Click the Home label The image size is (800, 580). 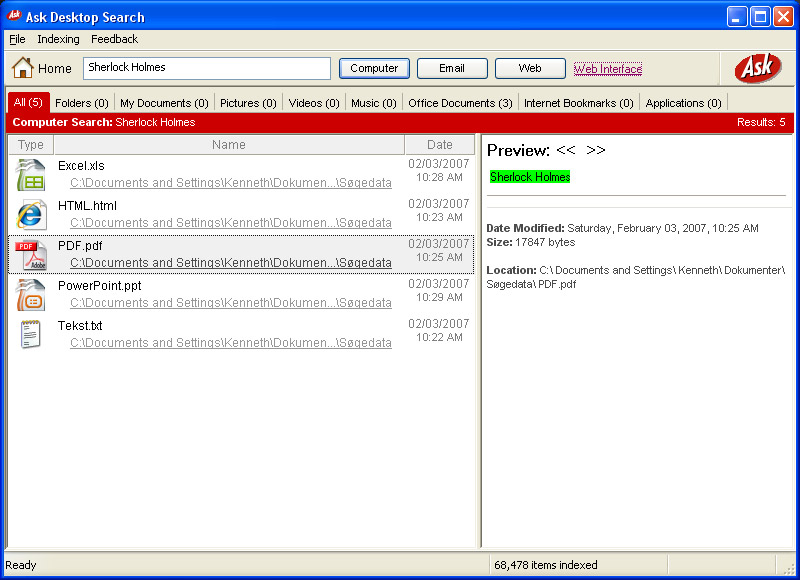(x=55, y=68)
